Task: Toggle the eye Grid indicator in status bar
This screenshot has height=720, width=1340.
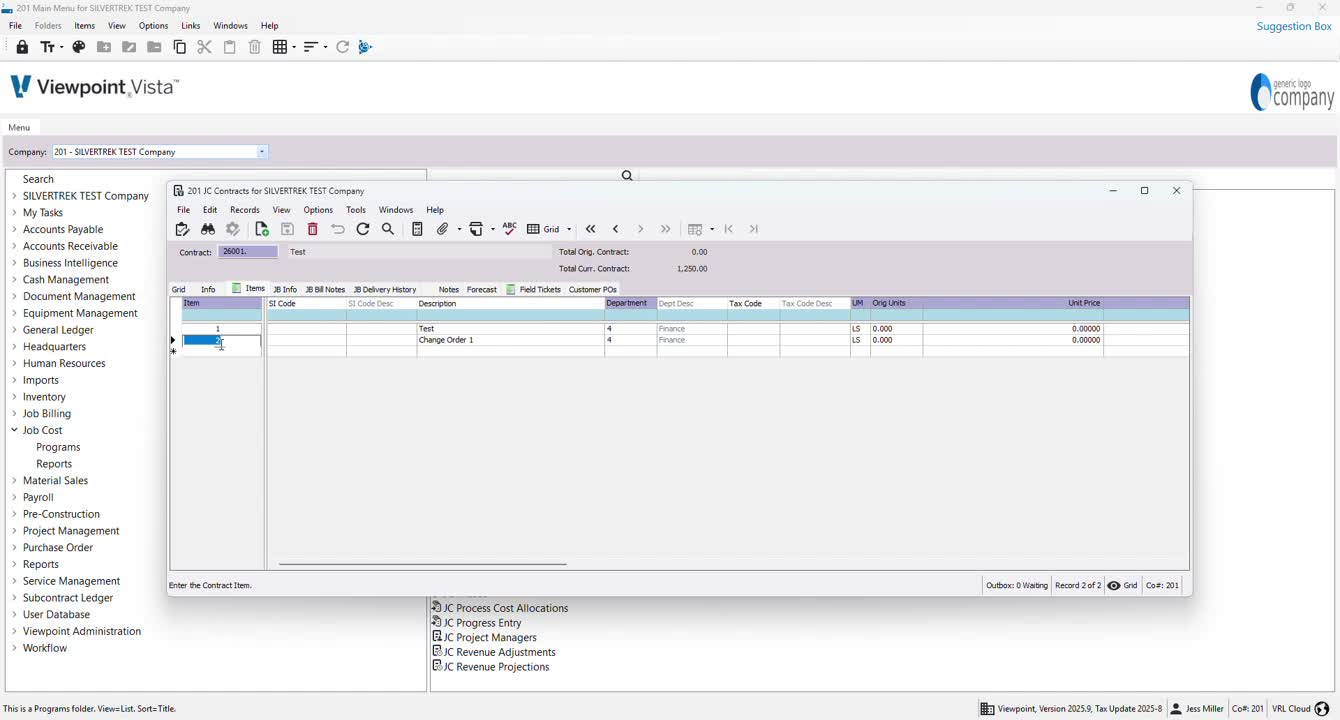Action: click(x=1123, y=586)
